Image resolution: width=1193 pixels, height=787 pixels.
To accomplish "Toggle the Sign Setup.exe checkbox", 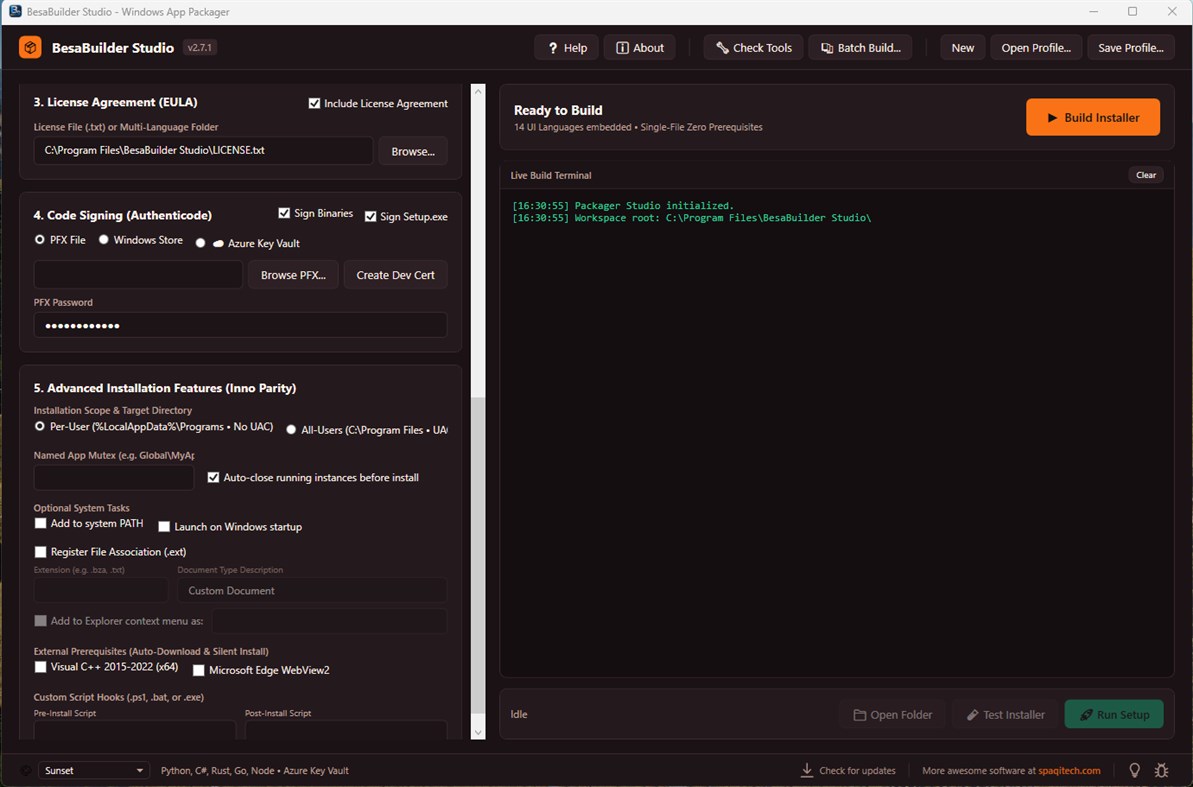I will 371,217.
